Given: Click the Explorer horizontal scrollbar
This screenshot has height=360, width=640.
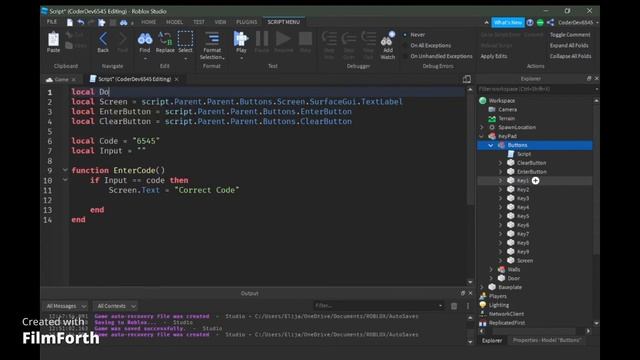Looking at the screenshot, I should tap(534, 331).
